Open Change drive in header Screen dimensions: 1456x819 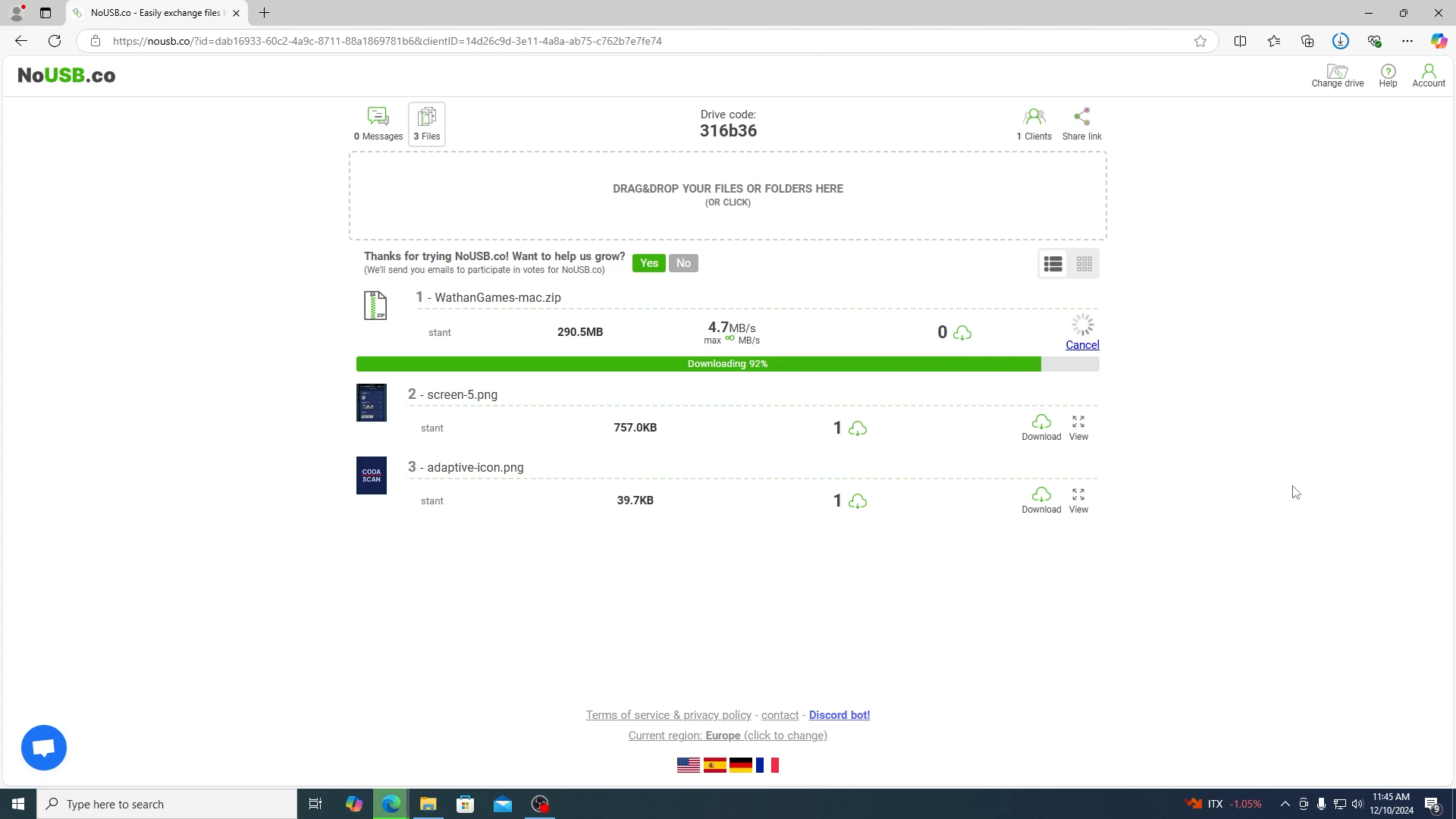[x=1337, y=75]
